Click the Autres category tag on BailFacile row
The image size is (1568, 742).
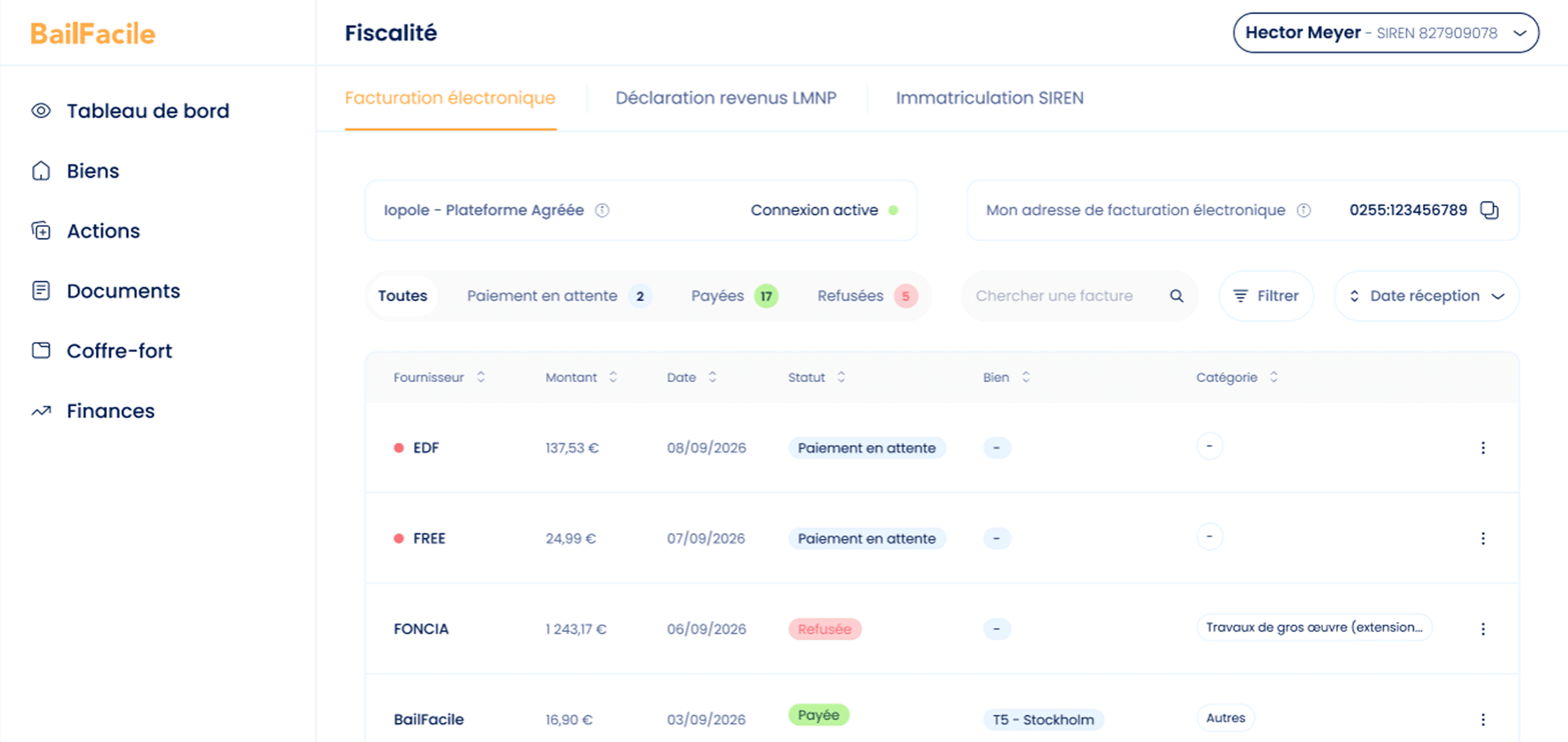coord(1225,718)
